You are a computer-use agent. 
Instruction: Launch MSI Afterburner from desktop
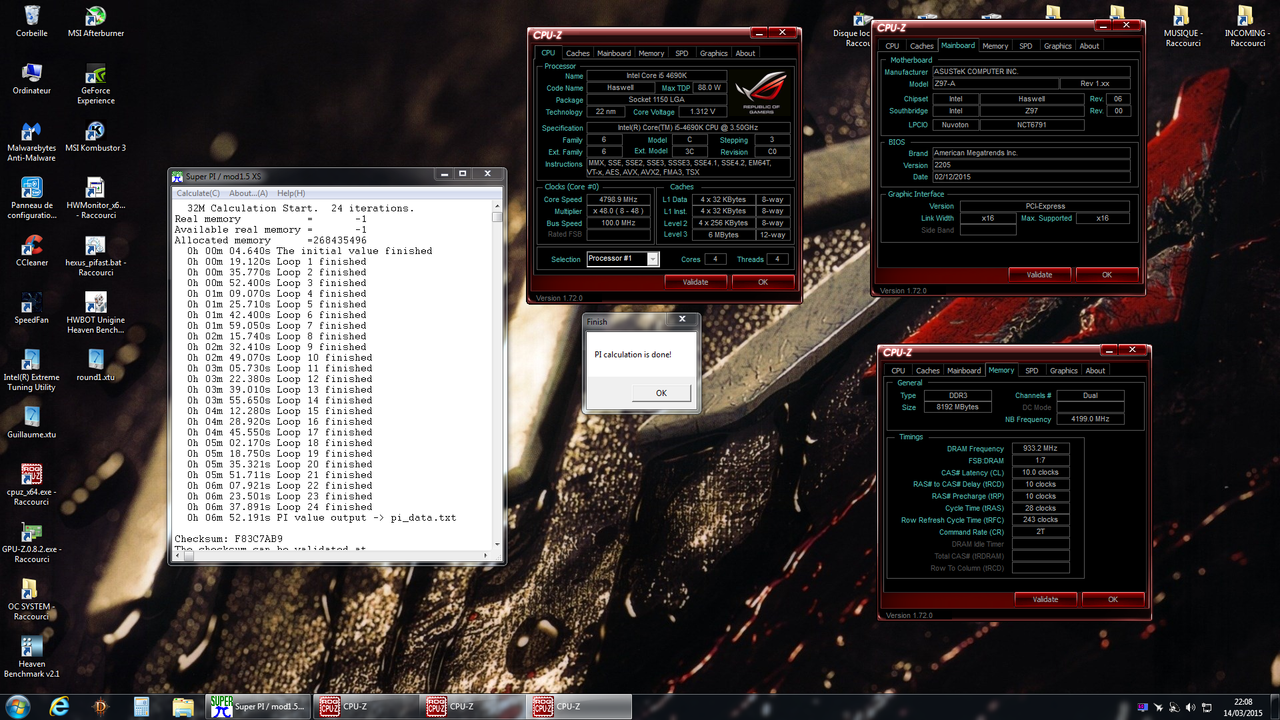click(95, 21)
